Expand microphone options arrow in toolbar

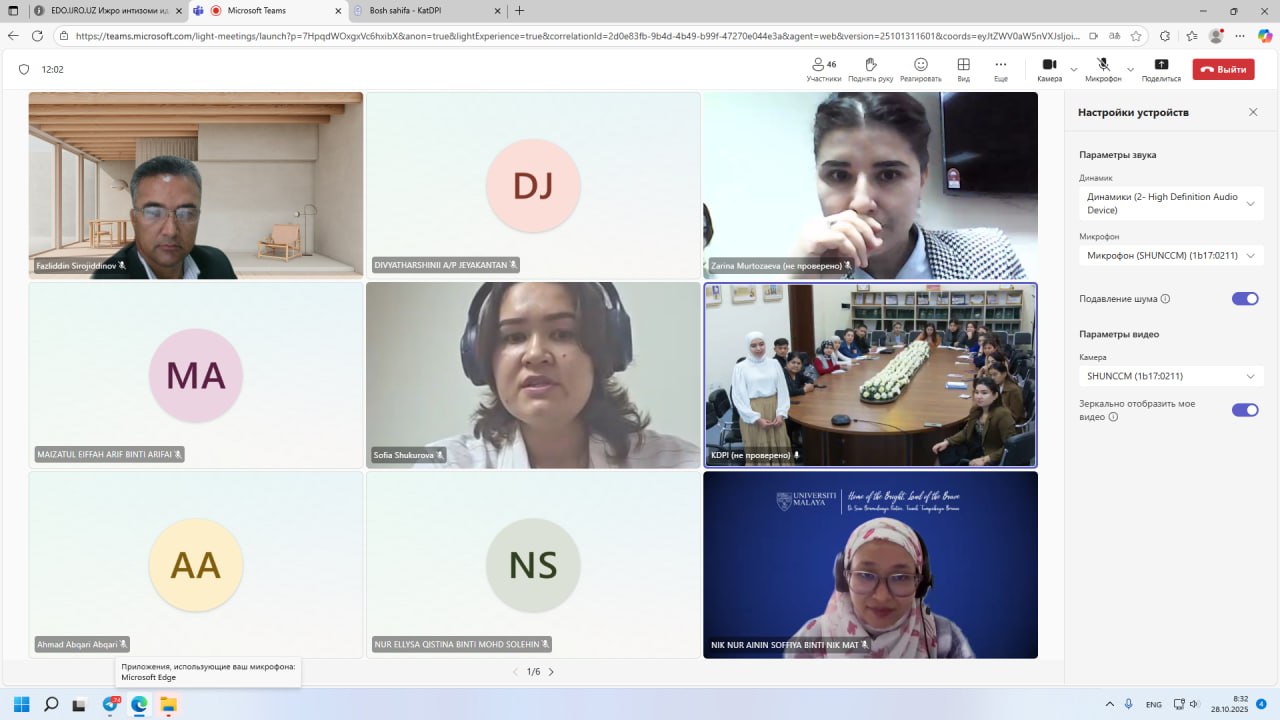click(x=1131, y=70)
